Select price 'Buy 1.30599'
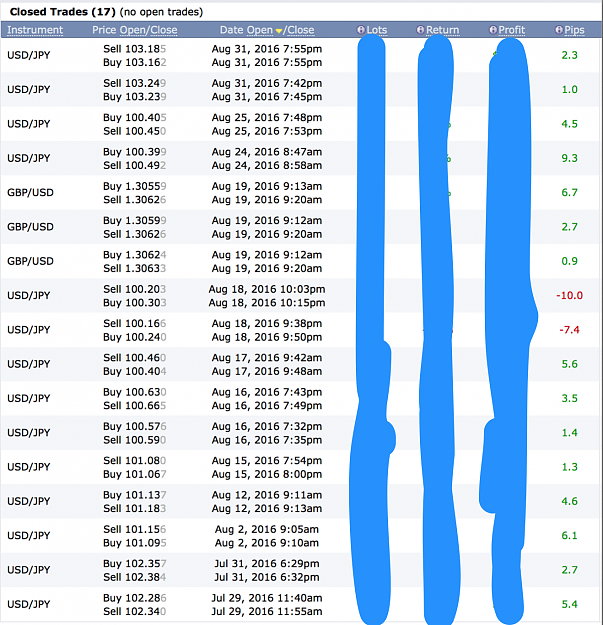Image resolution: width=603 pixels, height=625 pixels. (135, 220)
